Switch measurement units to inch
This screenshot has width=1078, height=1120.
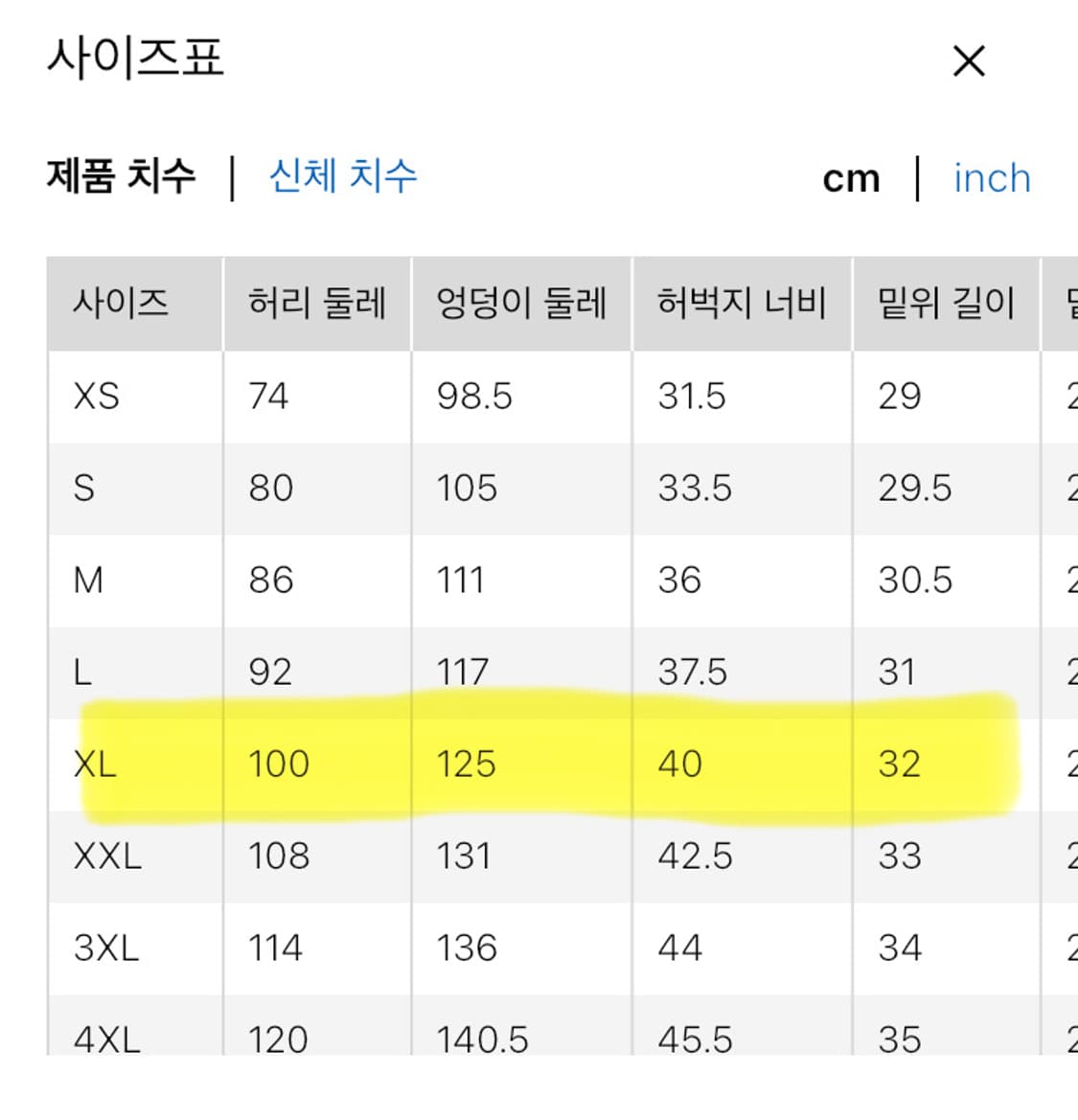click(x=991, y=178)
